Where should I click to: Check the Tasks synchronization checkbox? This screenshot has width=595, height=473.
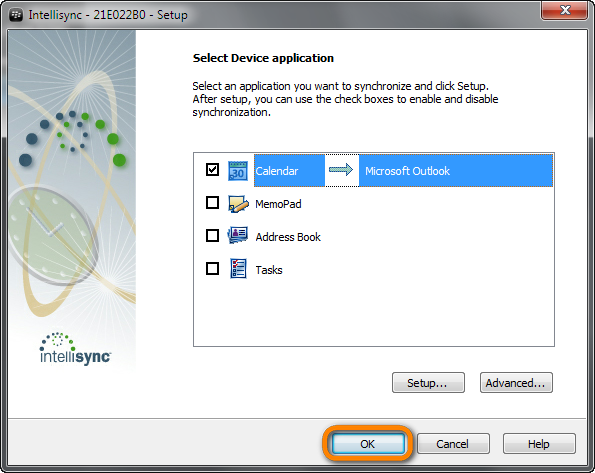[212, 269]
